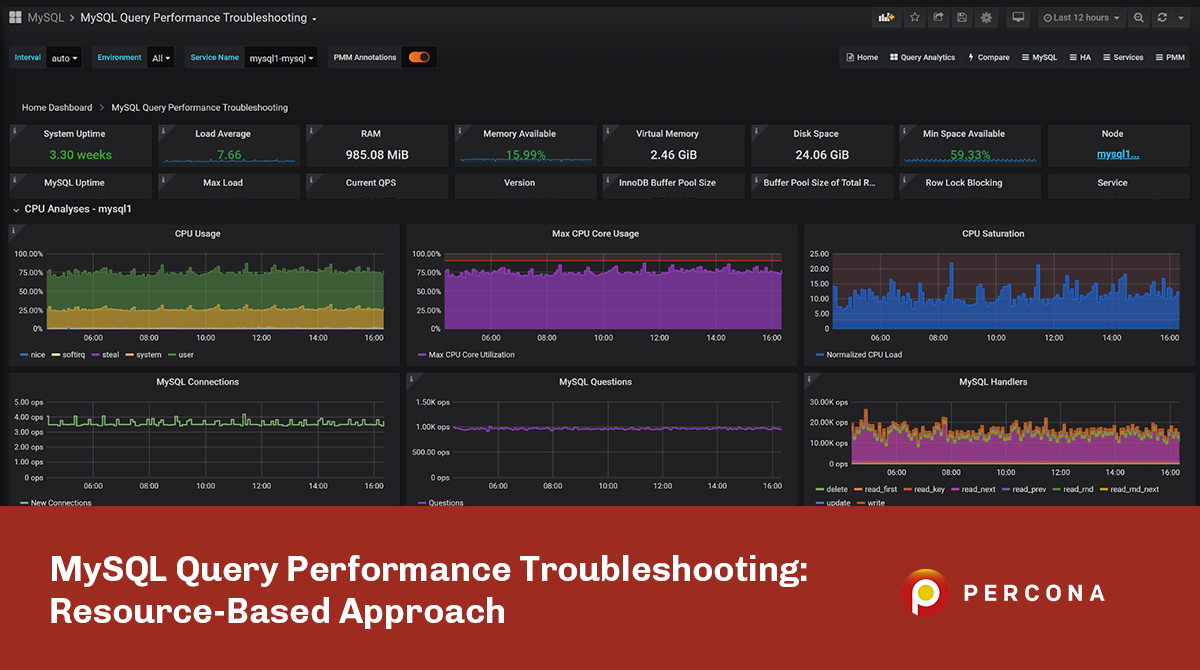Click the Questions legend color swatch

[x=421, y=503]
